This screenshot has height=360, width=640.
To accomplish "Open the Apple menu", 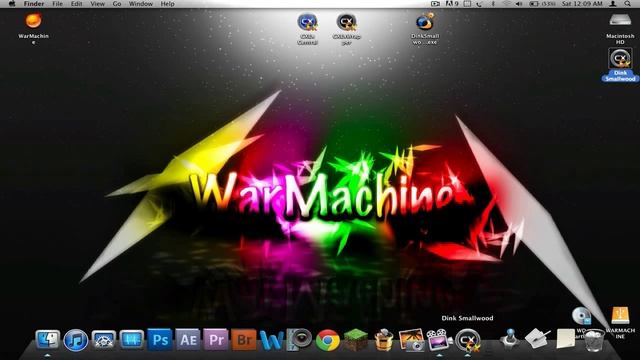I will pos(12,4).
